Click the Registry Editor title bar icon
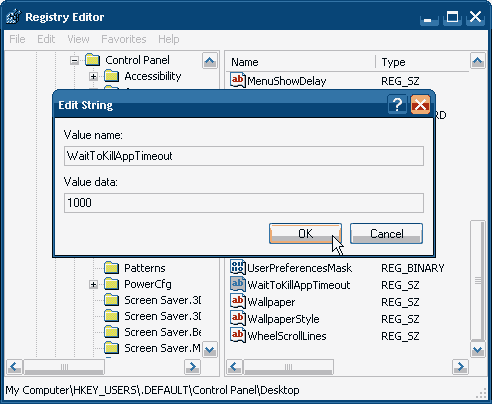 click(x=13, y=17)
